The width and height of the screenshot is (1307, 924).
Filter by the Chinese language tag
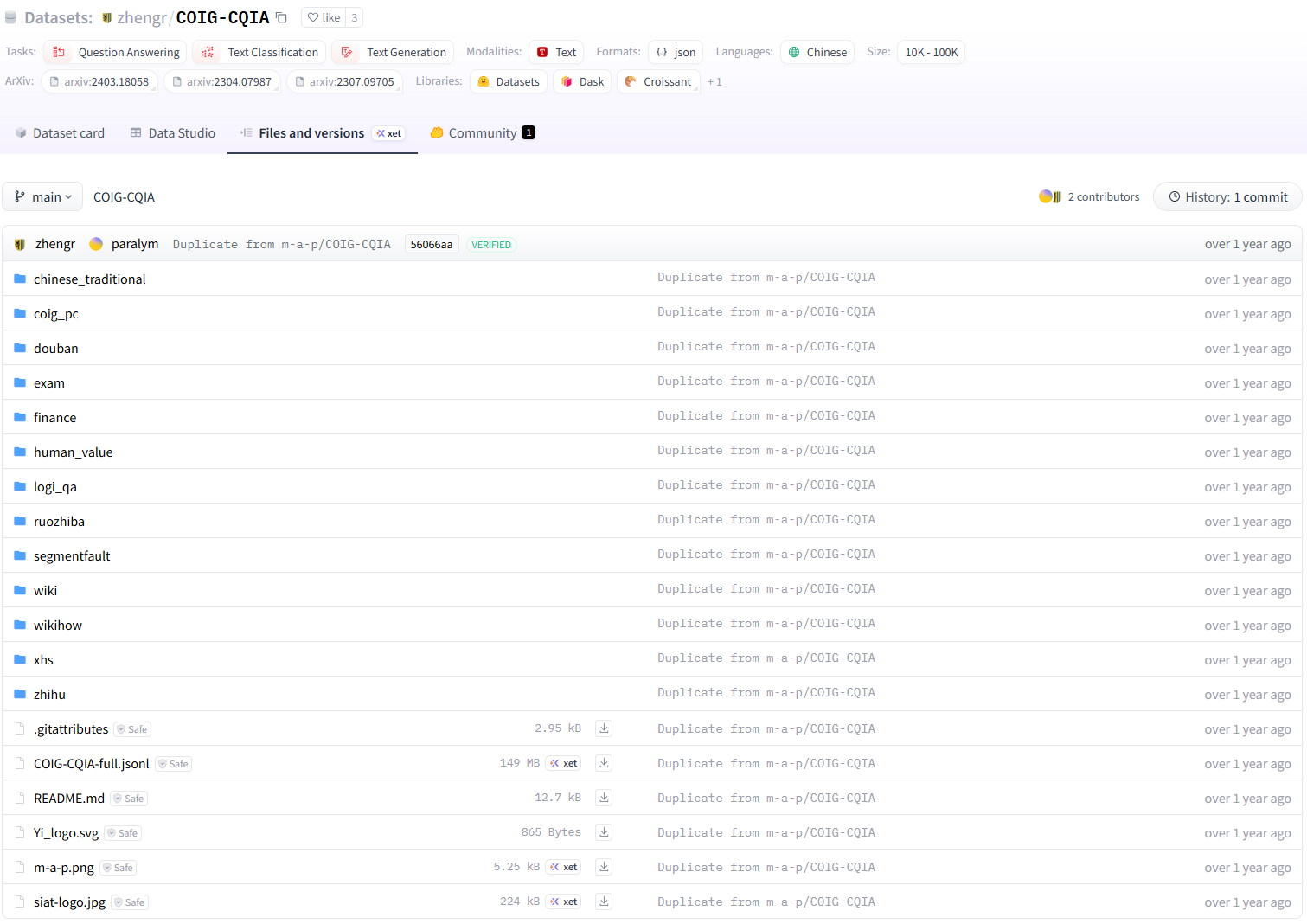[817, 52]
